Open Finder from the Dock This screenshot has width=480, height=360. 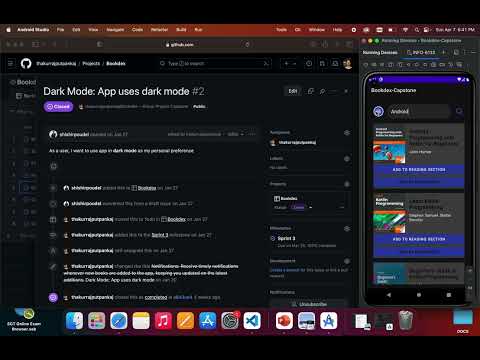[74, 321]
